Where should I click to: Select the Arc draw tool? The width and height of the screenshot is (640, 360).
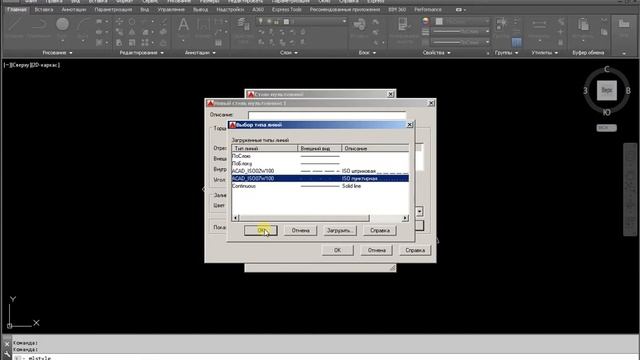[83, 25]
